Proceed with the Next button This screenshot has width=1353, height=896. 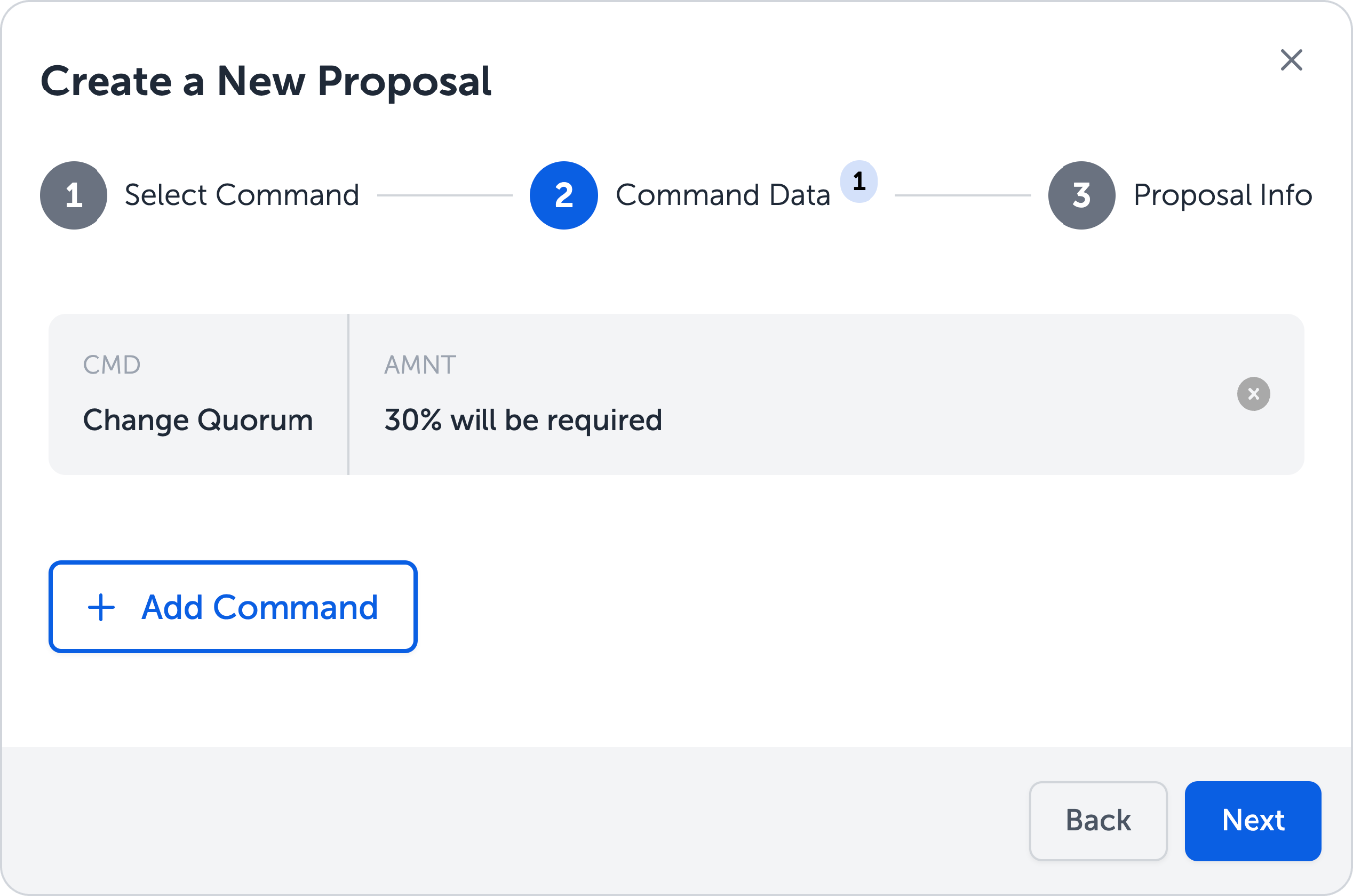coord(1253,820)
